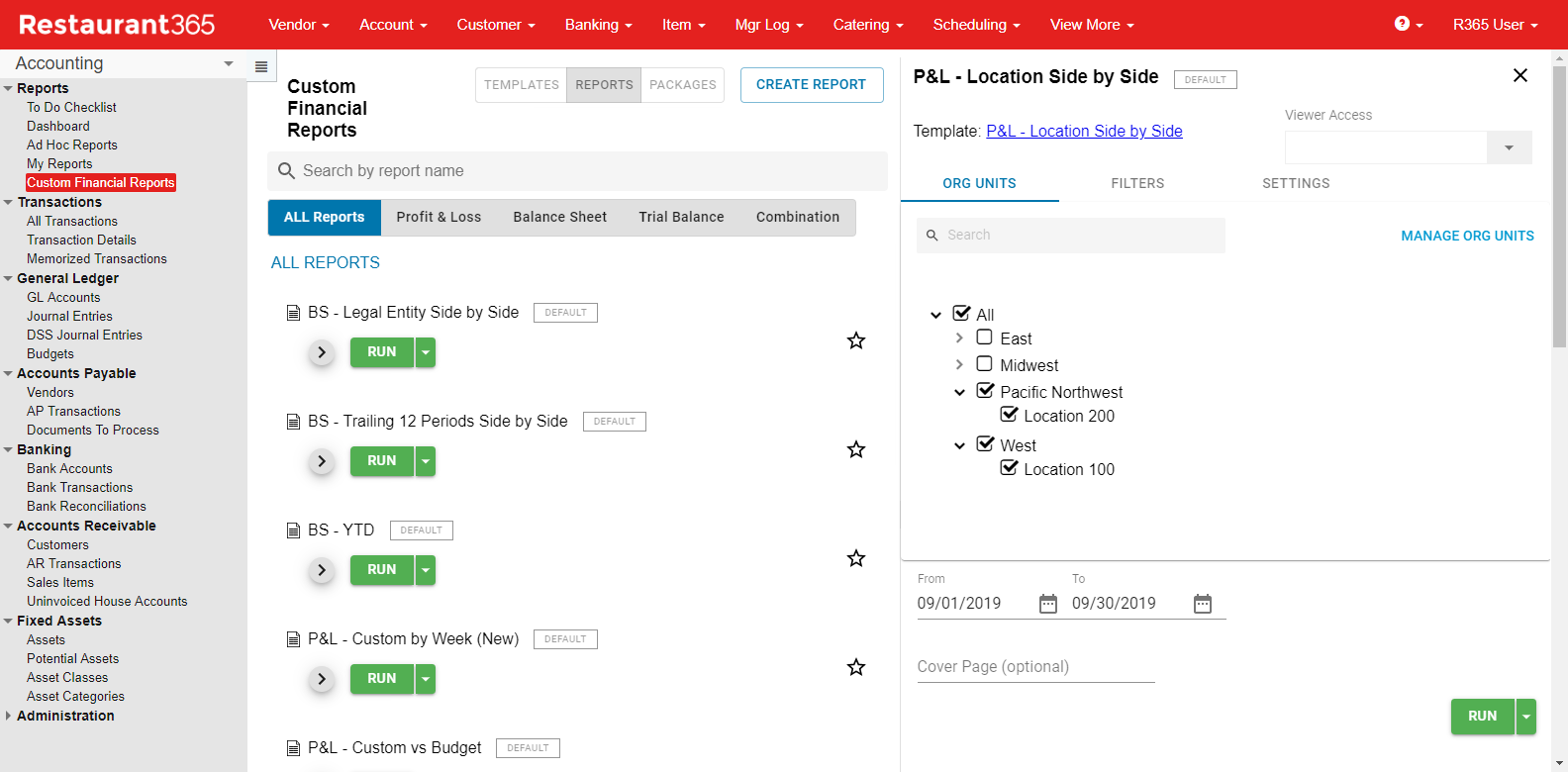
Task: Star the P&L - Custom by Week report
Action: (856, 667)
